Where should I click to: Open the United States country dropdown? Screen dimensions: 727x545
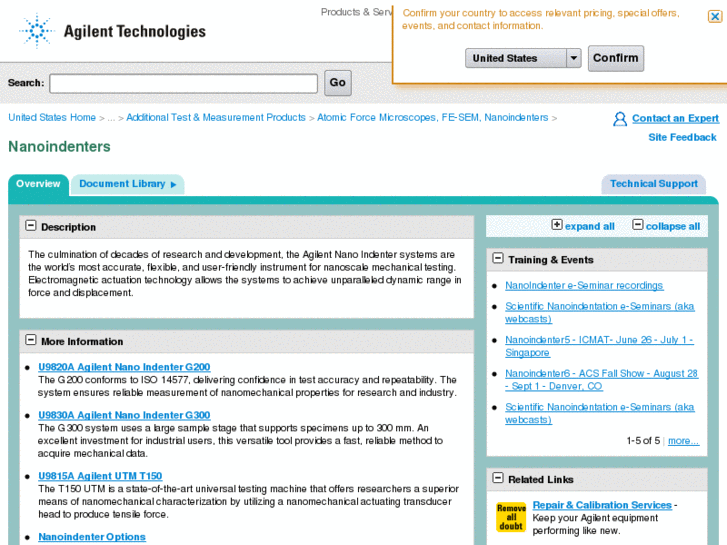point(523,58)
